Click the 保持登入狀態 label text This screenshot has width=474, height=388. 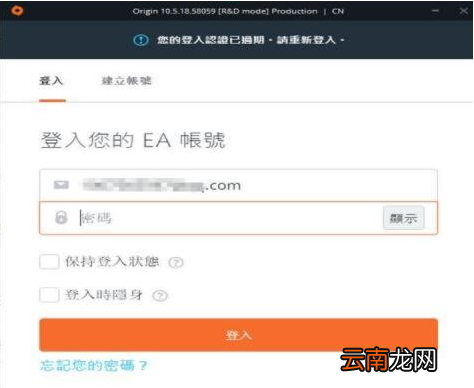(112, 262)
